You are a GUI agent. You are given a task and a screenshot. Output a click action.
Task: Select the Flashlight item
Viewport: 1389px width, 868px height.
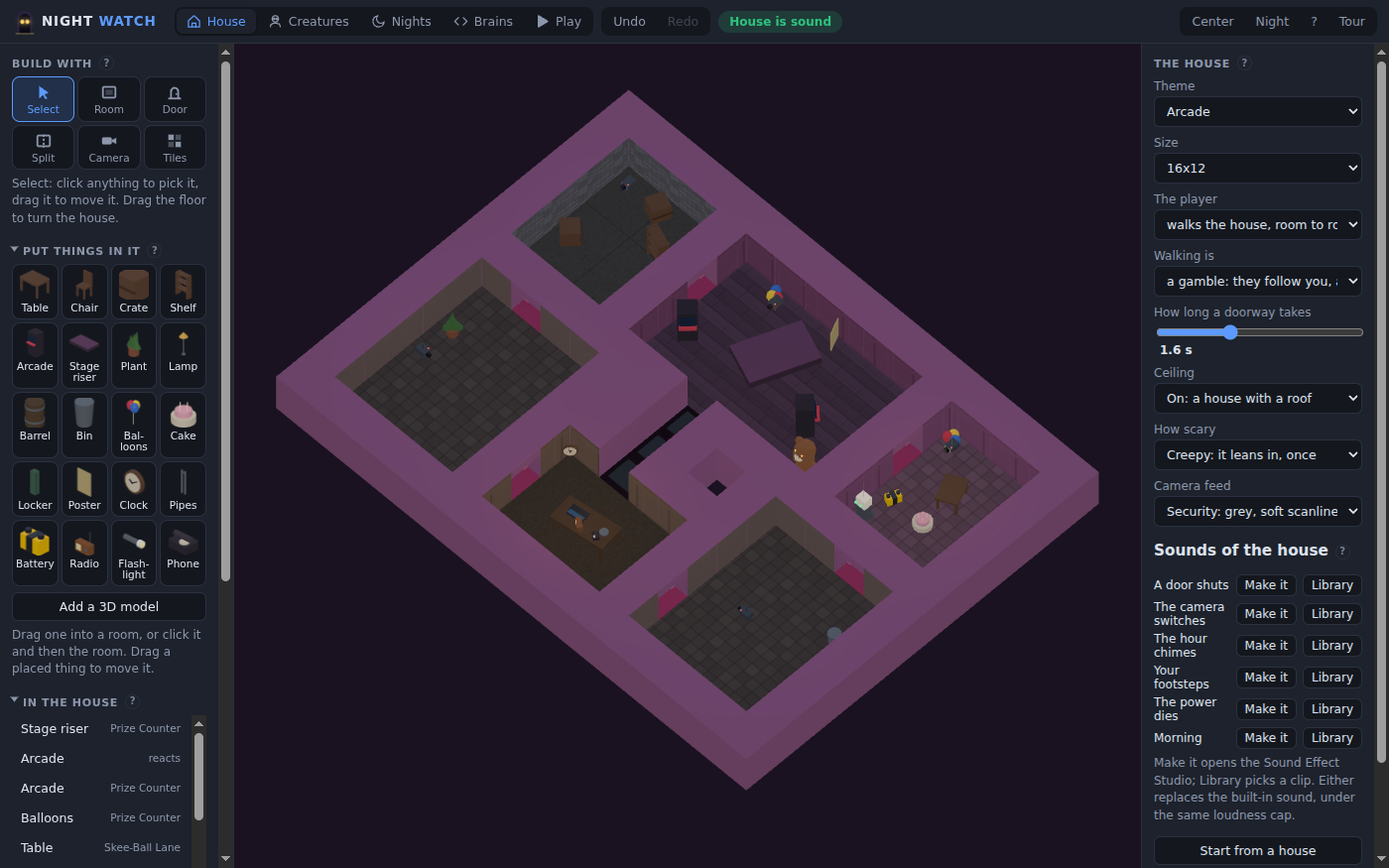tap(134, 553)
